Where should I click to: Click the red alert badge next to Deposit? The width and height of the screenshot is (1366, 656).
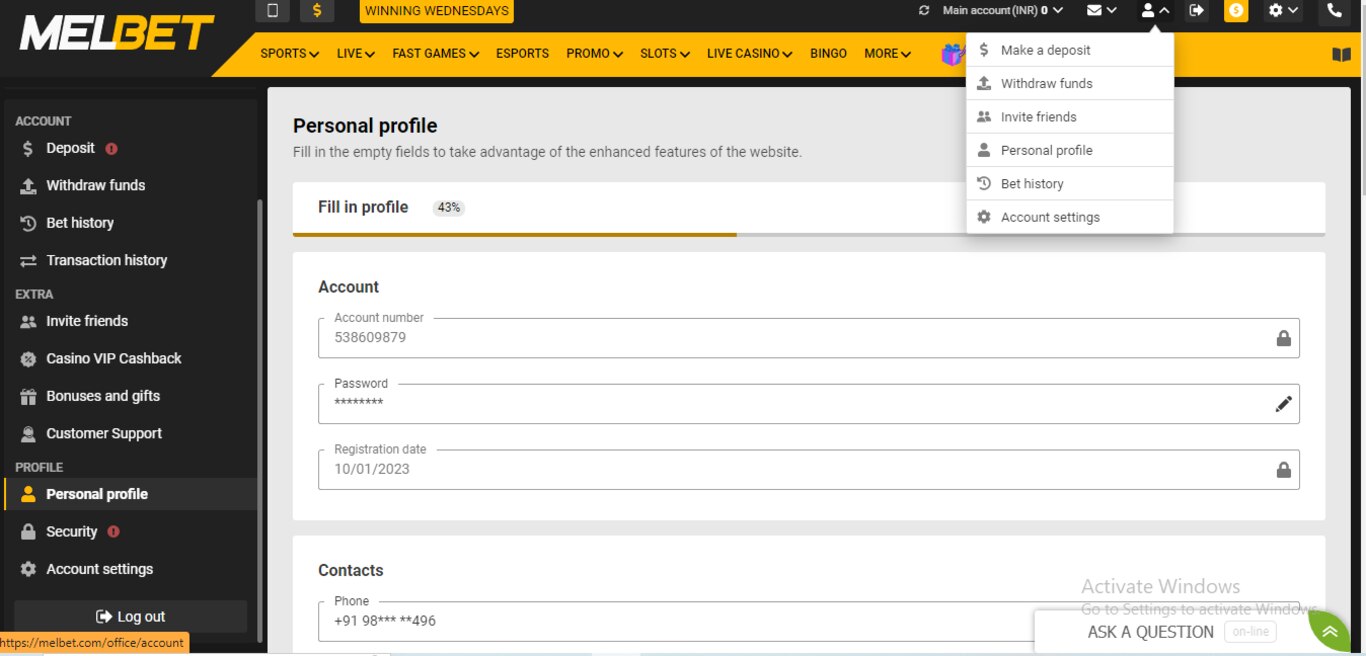(111, 149)
